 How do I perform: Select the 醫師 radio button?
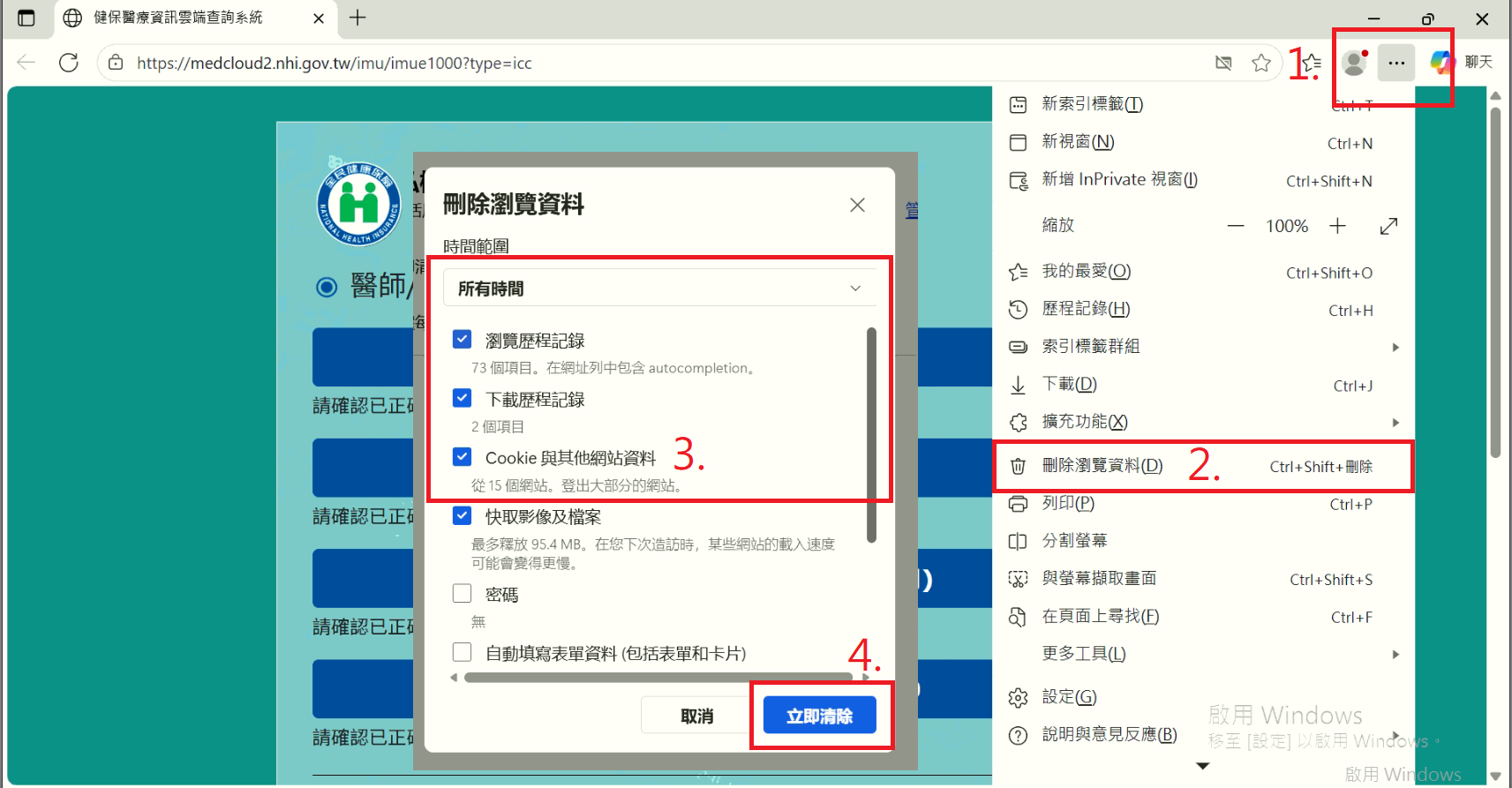tap(327, 287)
